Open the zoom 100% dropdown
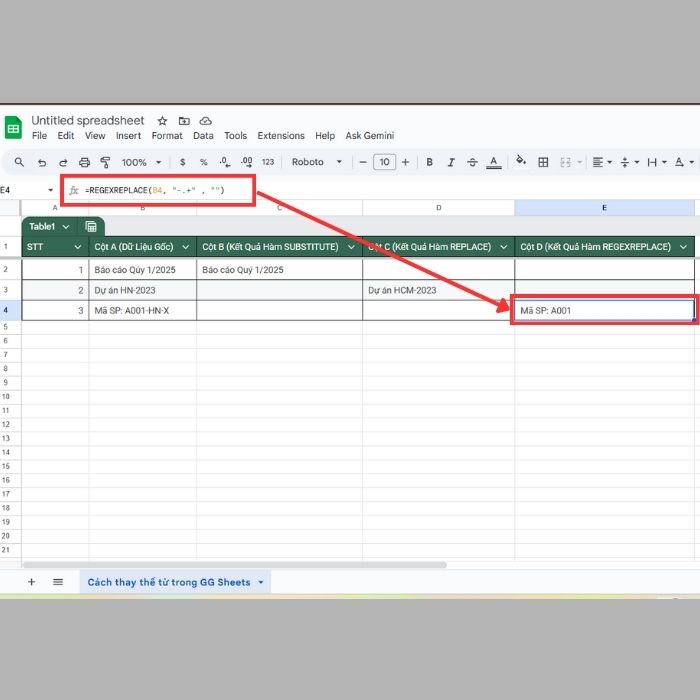Viewport: 700px width, 700px height. point(142,162)
